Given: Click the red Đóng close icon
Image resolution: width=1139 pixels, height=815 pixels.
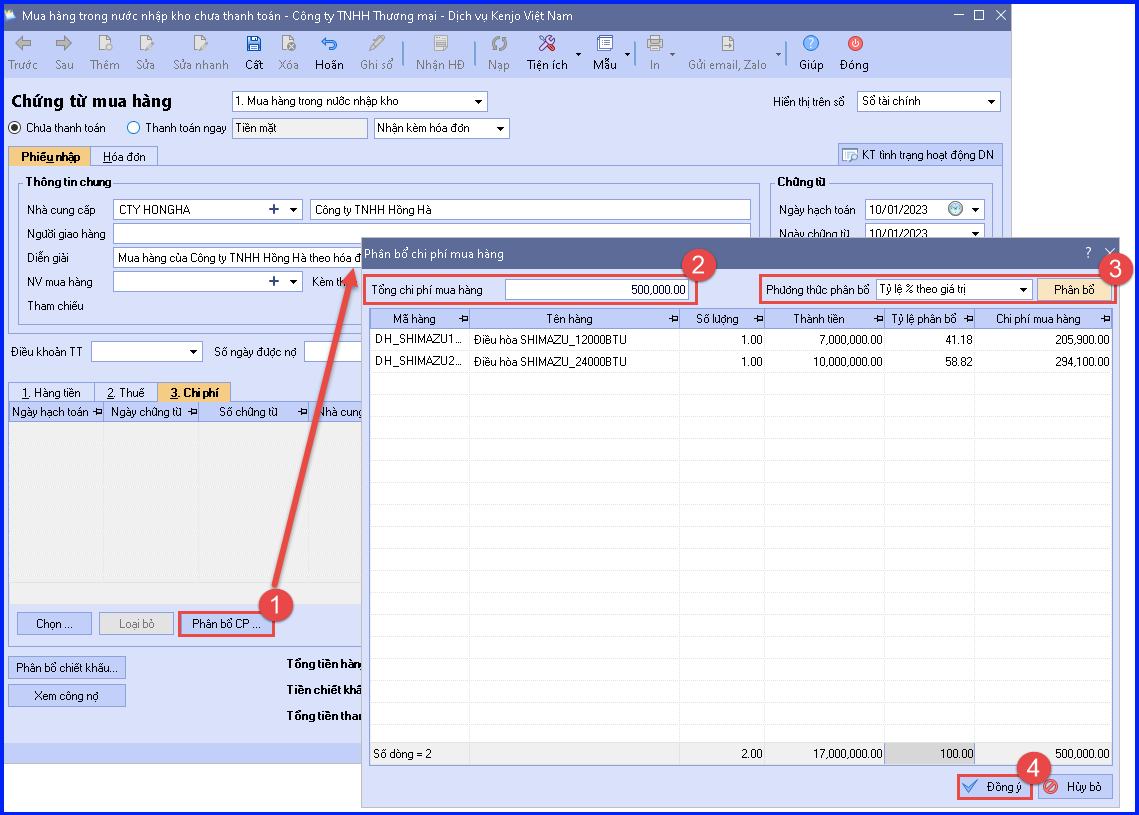Looking at the screenshot, I should (855, 44).
